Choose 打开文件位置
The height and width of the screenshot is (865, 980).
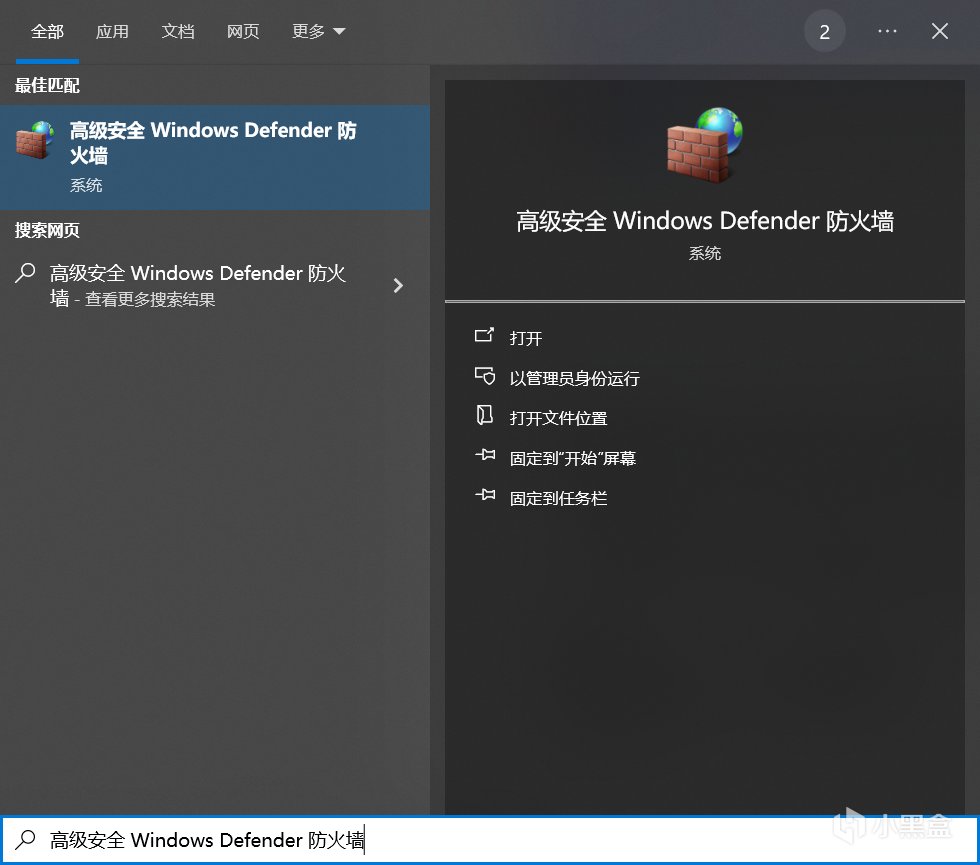point(558,418)
